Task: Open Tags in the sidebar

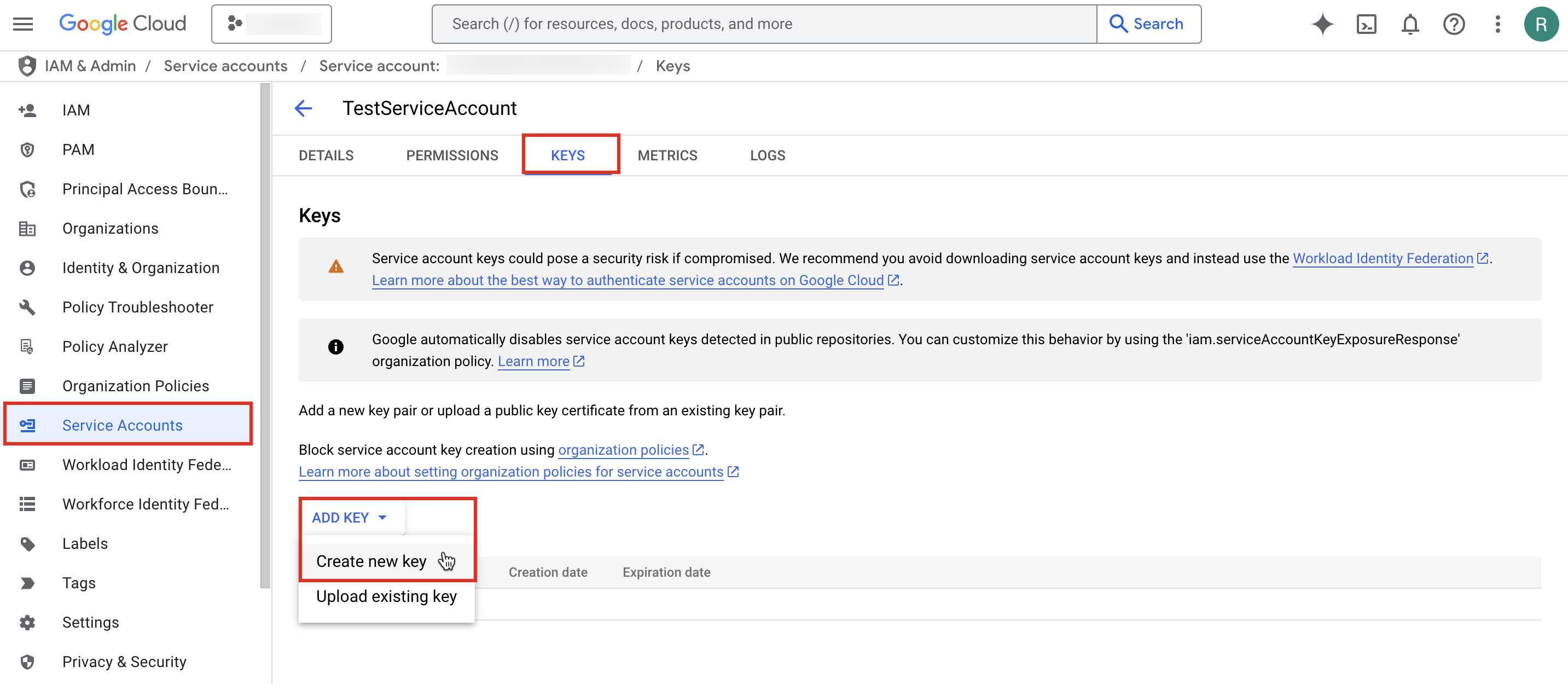Action: tap(79, 583)
